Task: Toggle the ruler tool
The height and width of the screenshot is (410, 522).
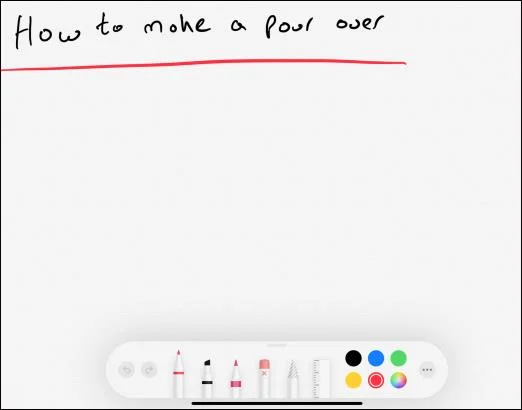Action: [321, 378]
